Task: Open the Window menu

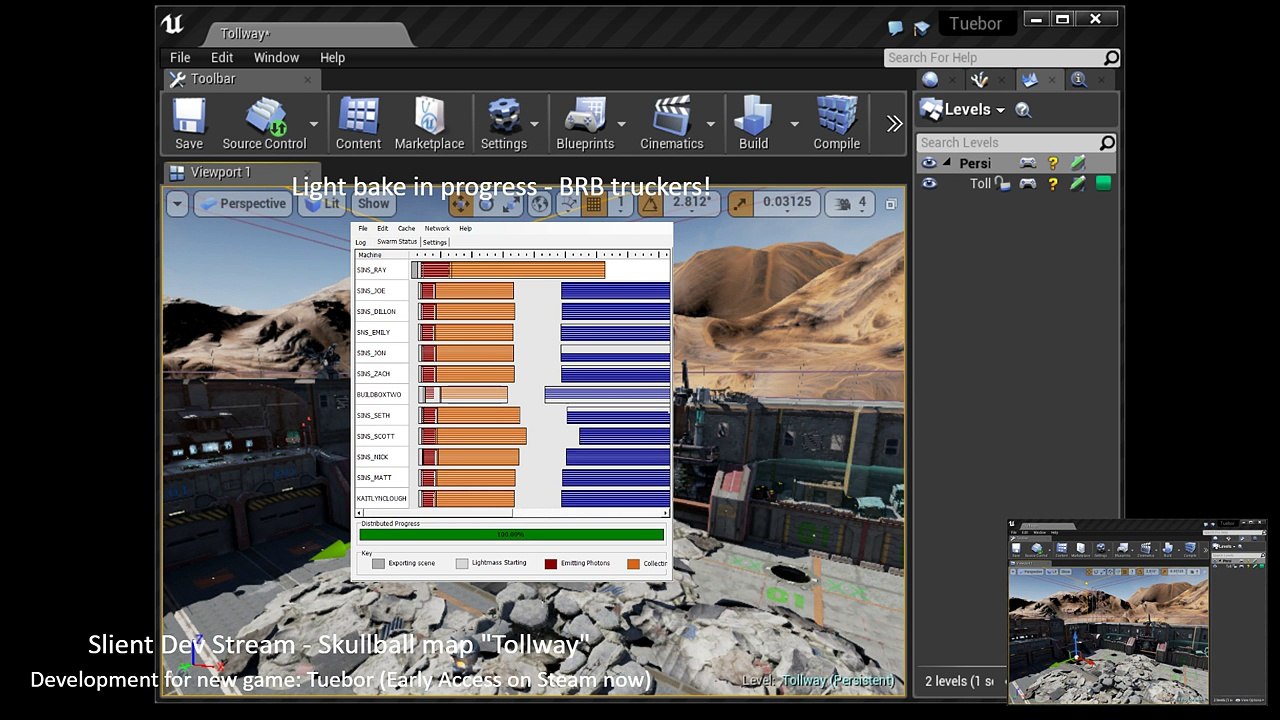Action: click(276, 58)
